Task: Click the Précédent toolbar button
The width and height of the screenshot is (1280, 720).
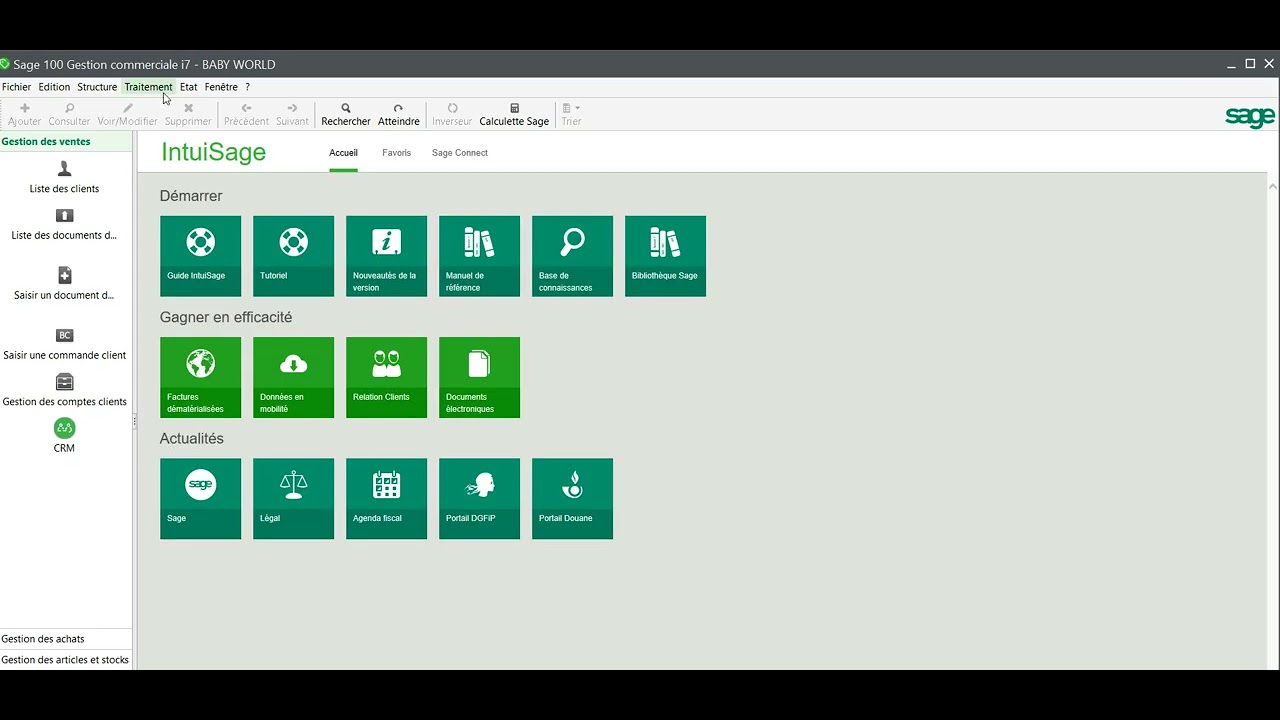Action: coord(246,114)
